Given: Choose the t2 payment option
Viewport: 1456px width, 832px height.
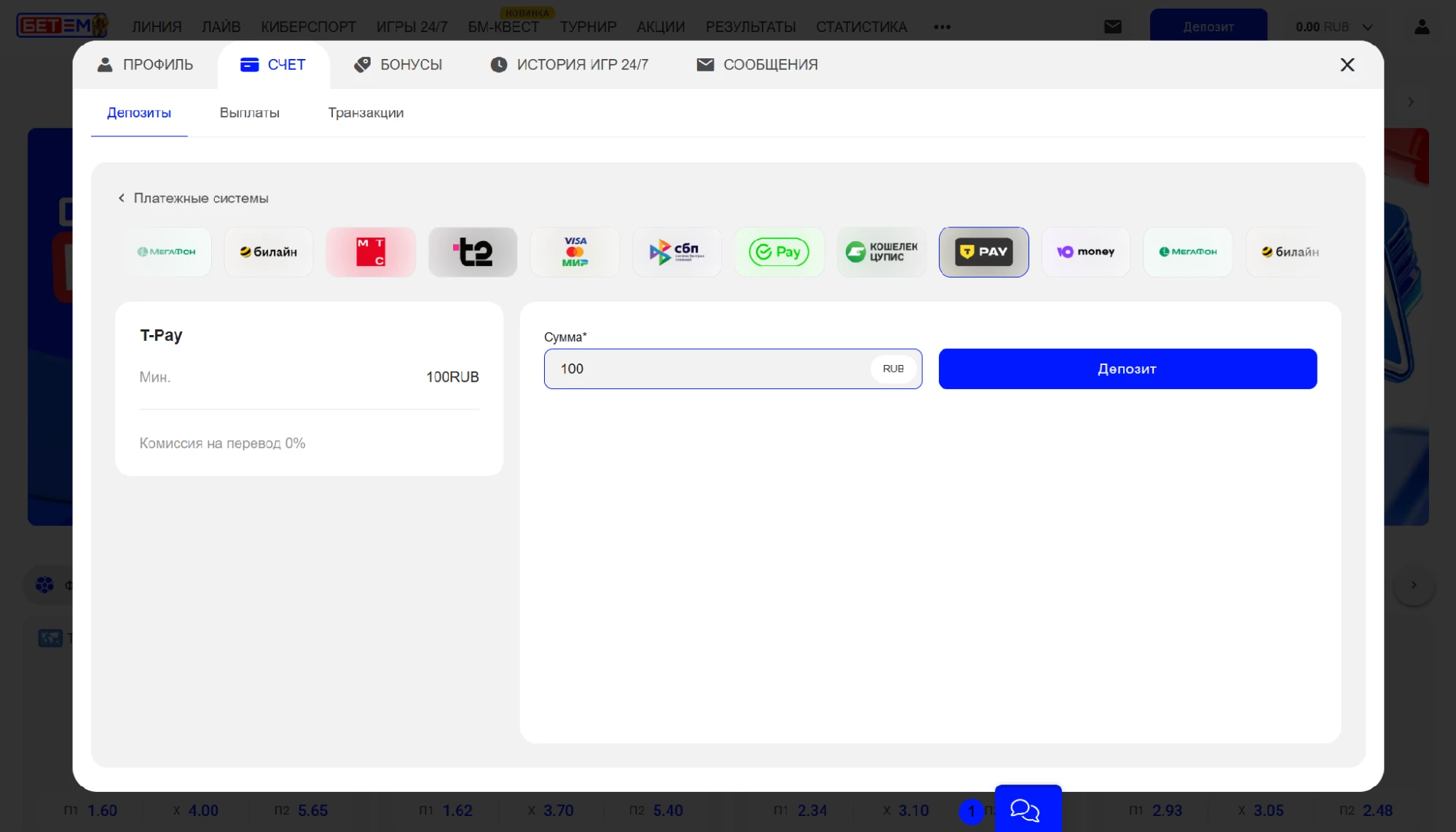Looking at the screenshot, I should click(x=473, y=252).
